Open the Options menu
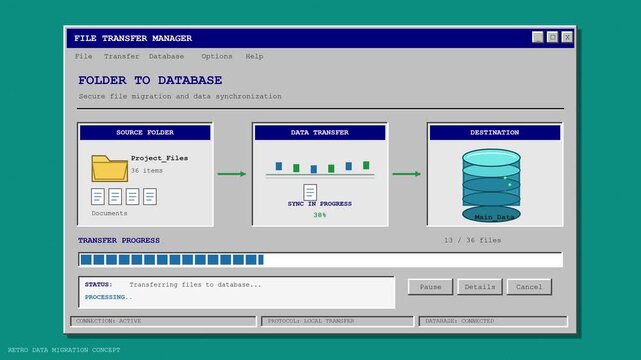Screen dimensions: 641x360 click(217, 56)
